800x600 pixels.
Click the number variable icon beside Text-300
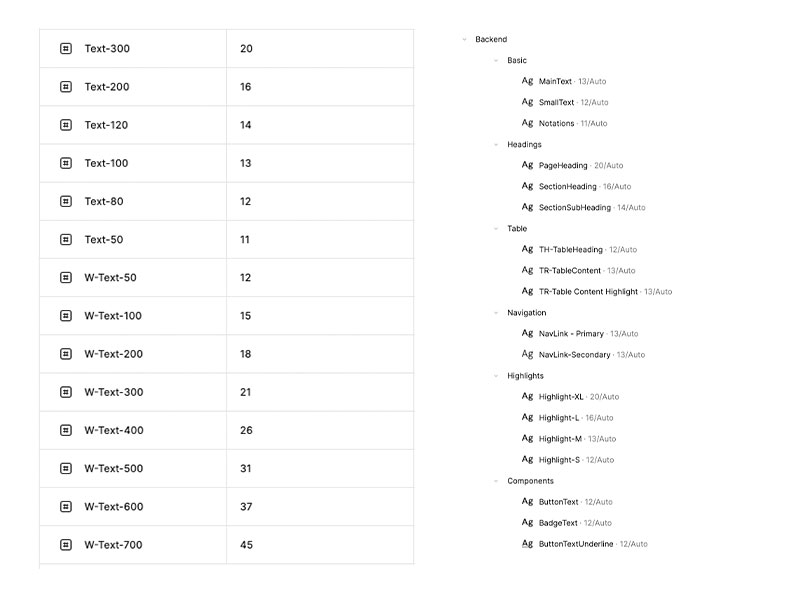pos(66,49)
